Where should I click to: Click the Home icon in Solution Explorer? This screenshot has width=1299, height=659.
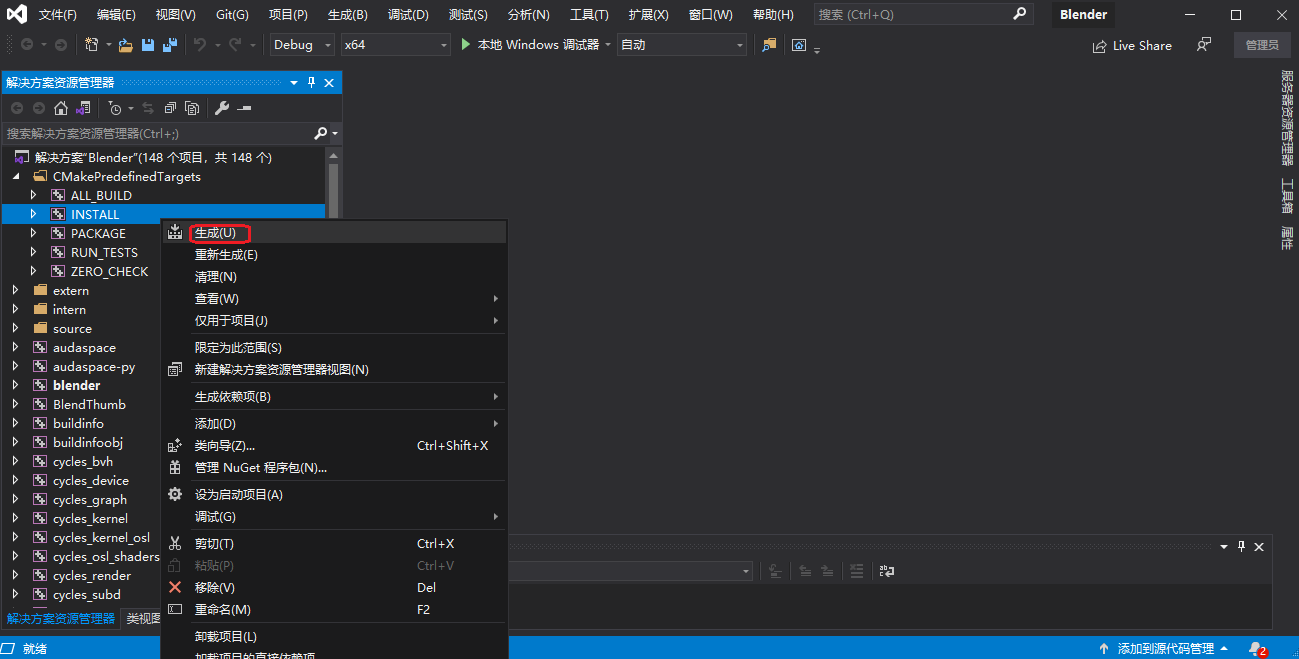tap(61, 108)
